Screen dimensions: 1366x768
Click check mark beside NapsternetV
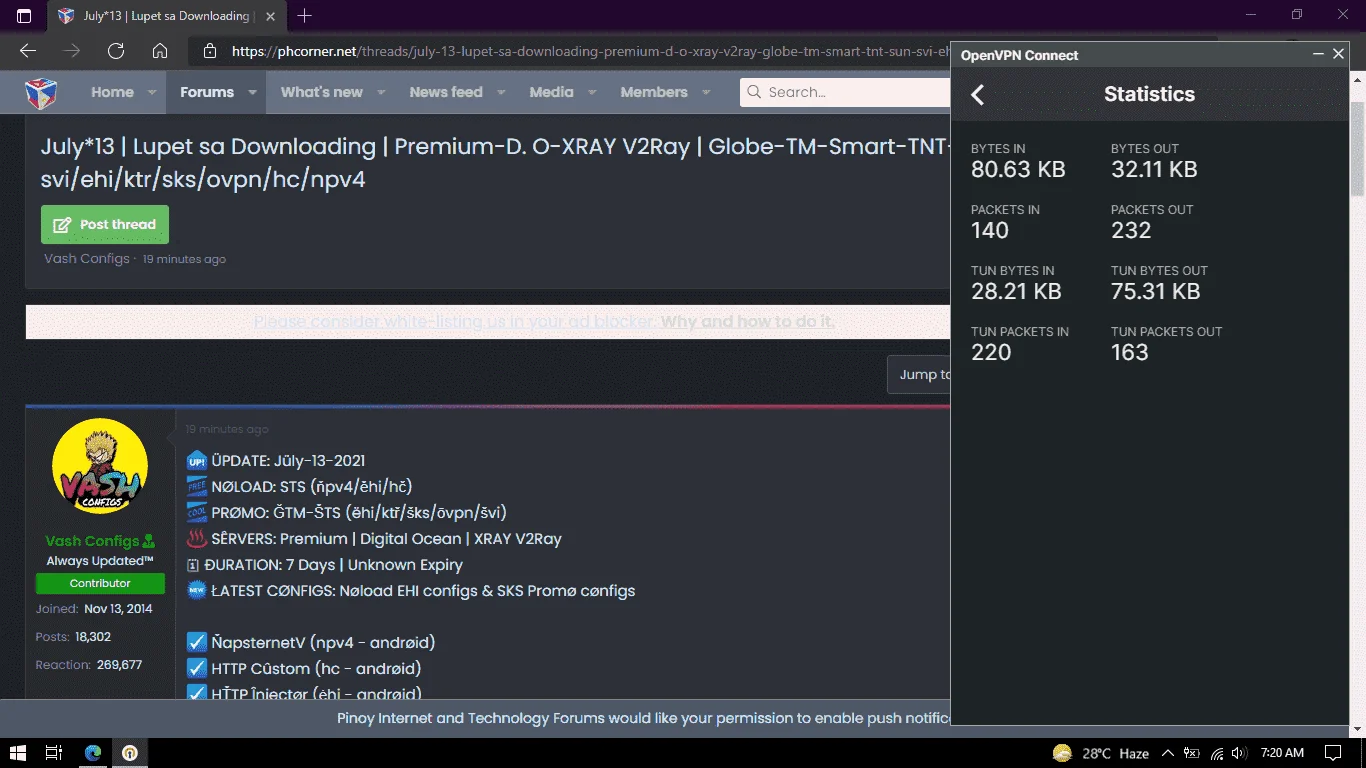[197, 642]
